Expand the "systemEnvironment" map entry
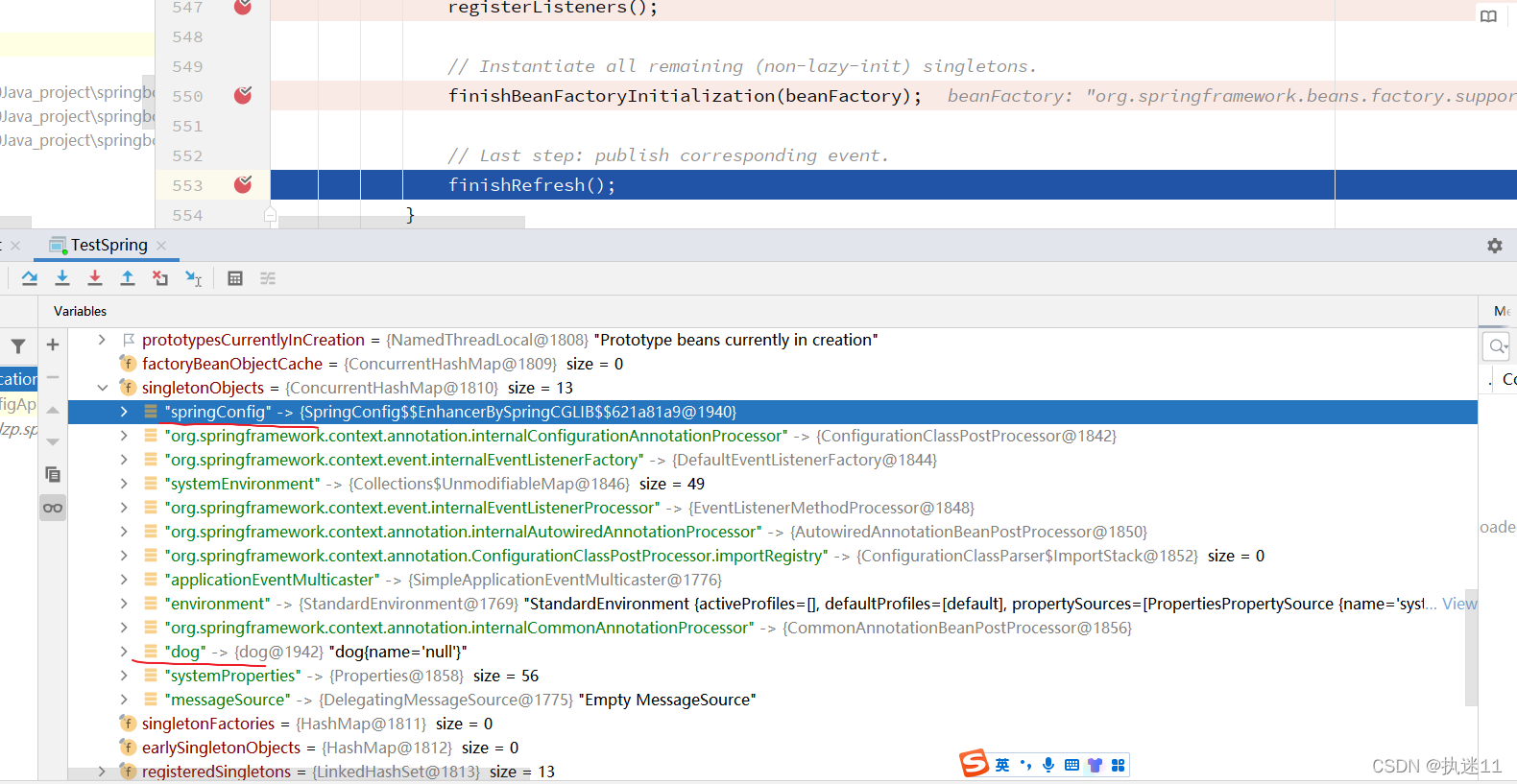 click(124, 484)
